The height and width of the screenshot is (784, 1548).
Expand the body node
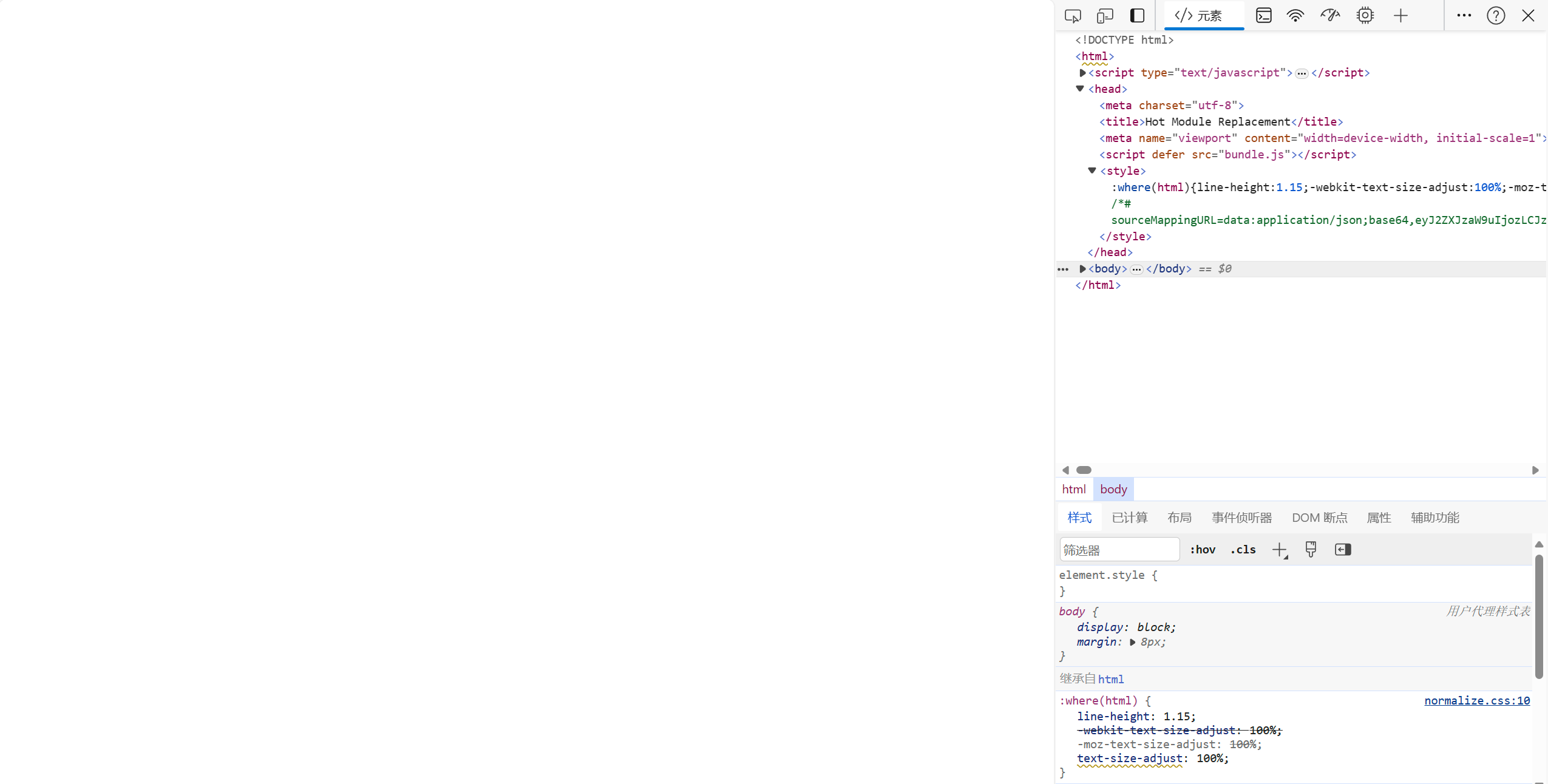click(1082, 269)
